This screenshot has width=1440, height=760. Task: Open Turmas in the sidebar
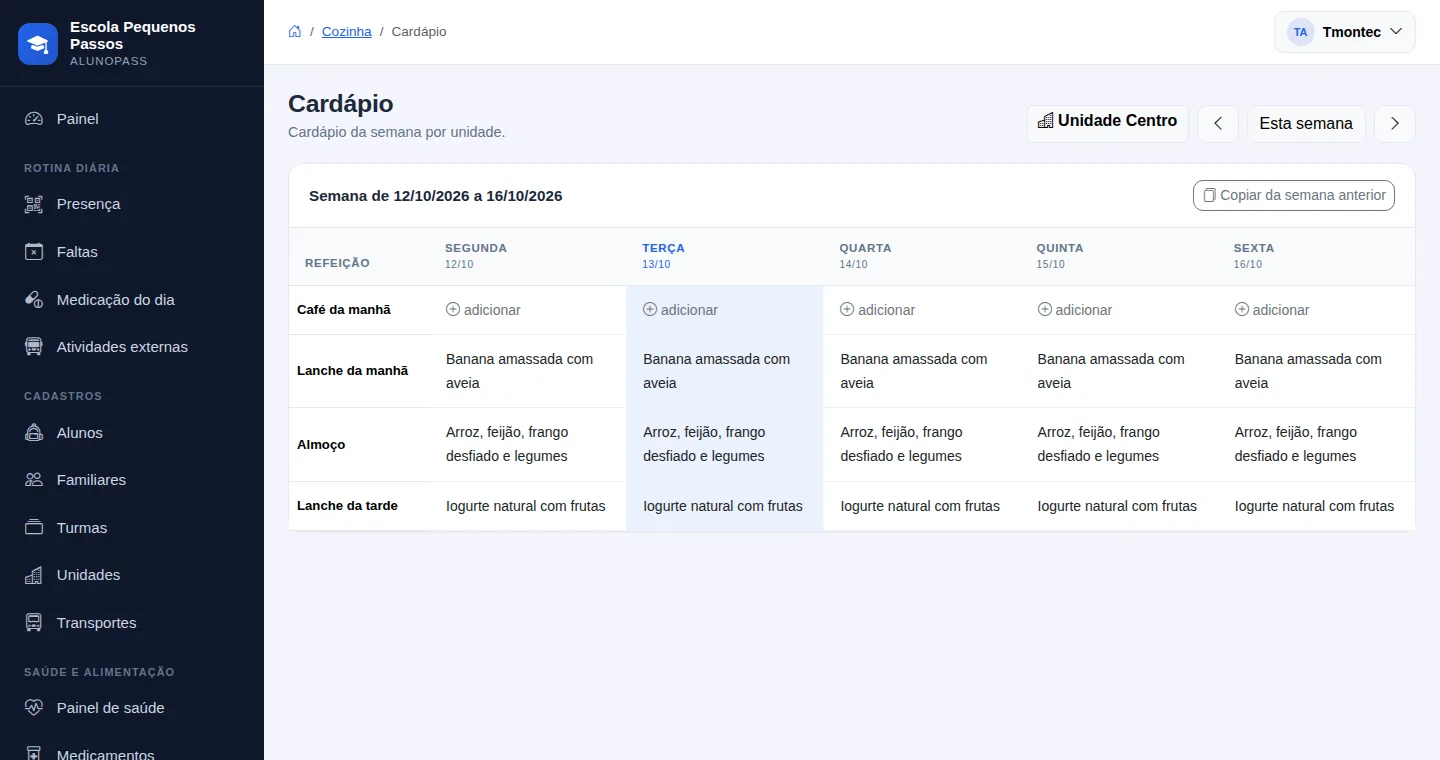click(x=132, y=528)
